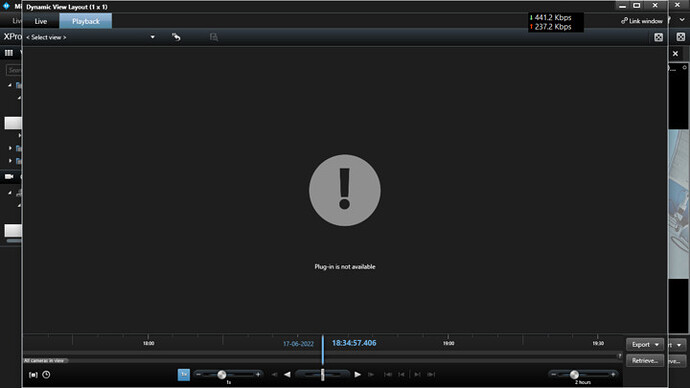This screenshot has height=388, width=690.
Task: Click the Link window option
Action: click(x=642, y=21)
